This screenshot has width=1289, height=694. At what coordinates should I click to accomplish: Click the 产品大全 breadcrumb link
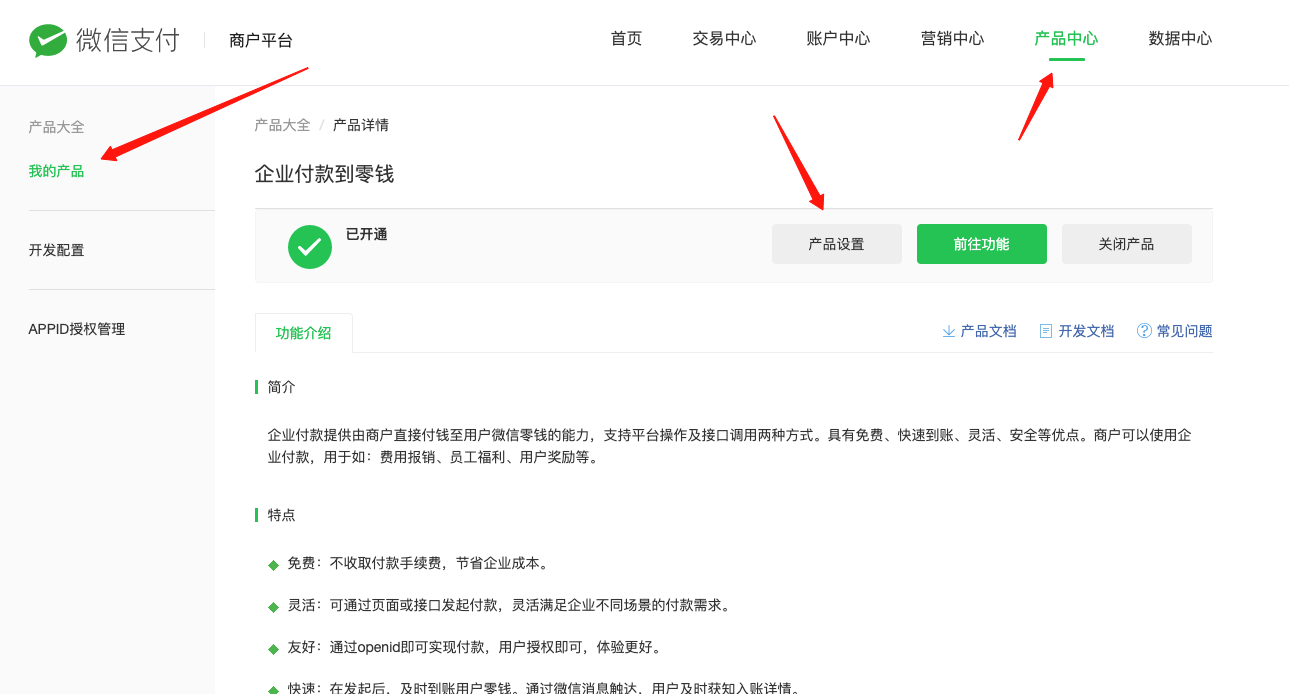point(282,125)
